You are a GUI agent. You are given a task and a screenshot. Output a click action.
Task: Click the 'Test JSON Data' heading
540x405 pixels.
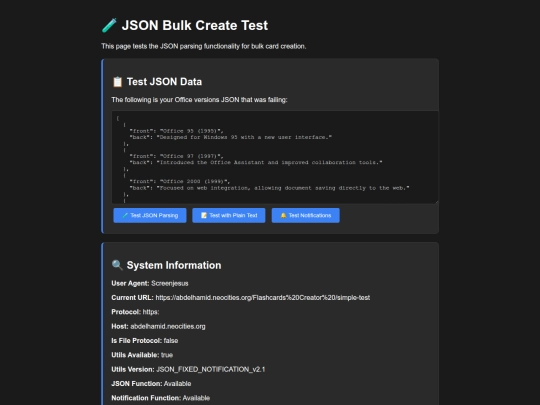164,82
